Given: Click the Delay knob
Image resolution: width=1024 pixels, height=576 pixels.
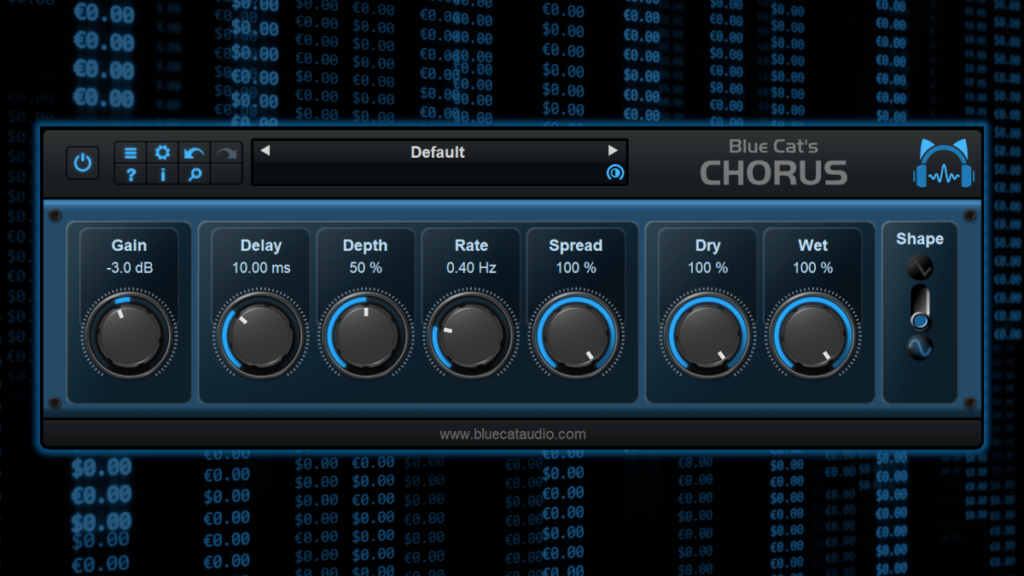Looking at the screenshot, I should point(261,336).
